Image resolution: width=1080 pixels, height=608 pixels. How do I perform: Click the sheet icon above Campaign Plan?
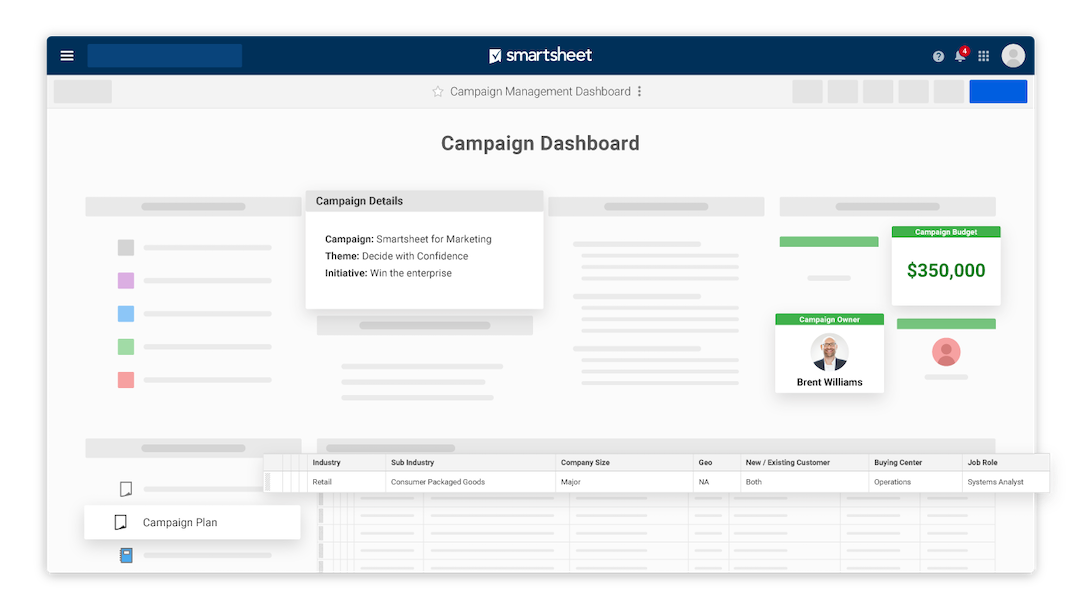click(126, 489)
